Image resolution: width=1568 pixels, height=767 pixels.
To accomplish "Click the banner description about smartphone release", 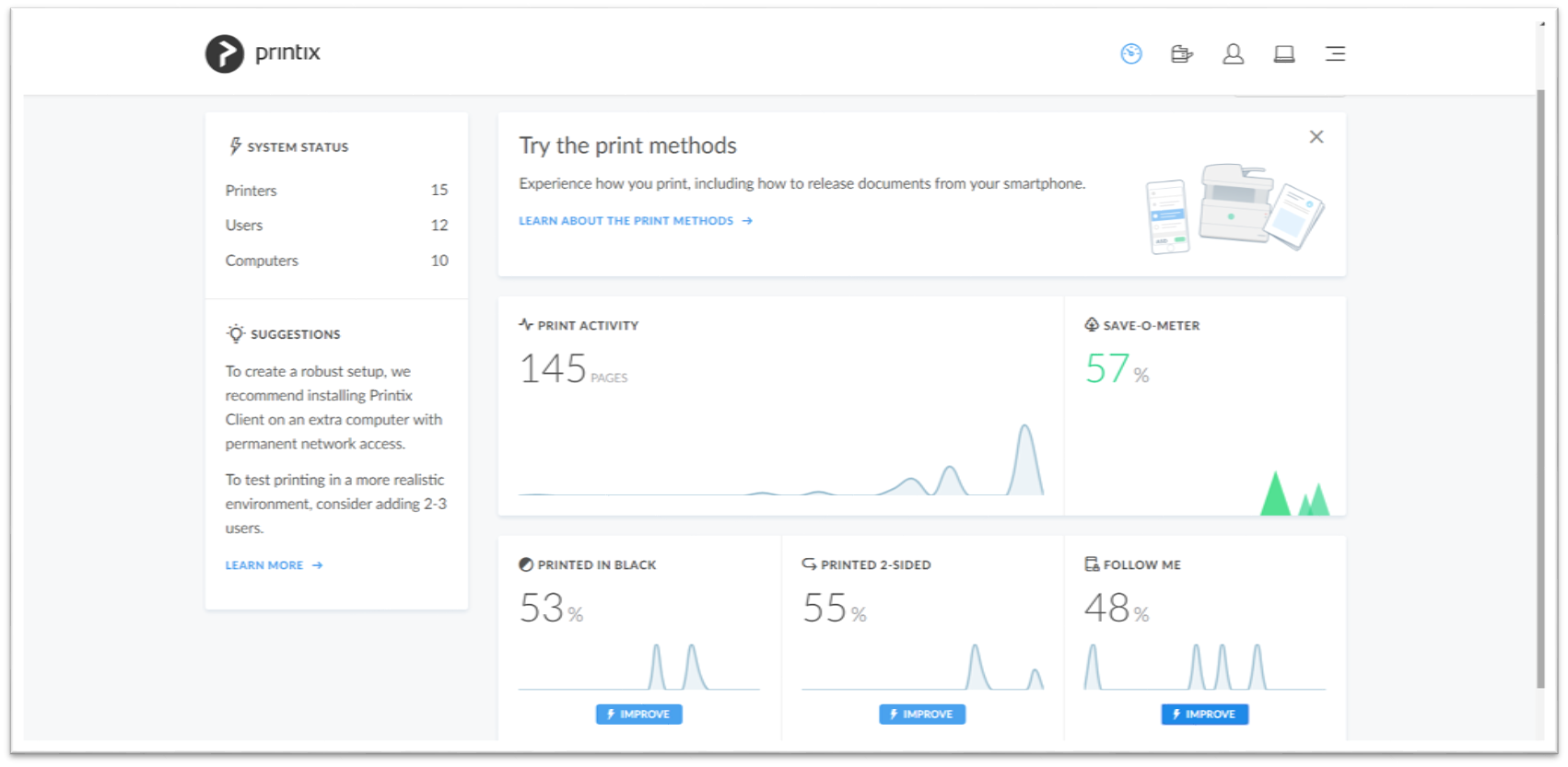I will [x=802, y=184].
